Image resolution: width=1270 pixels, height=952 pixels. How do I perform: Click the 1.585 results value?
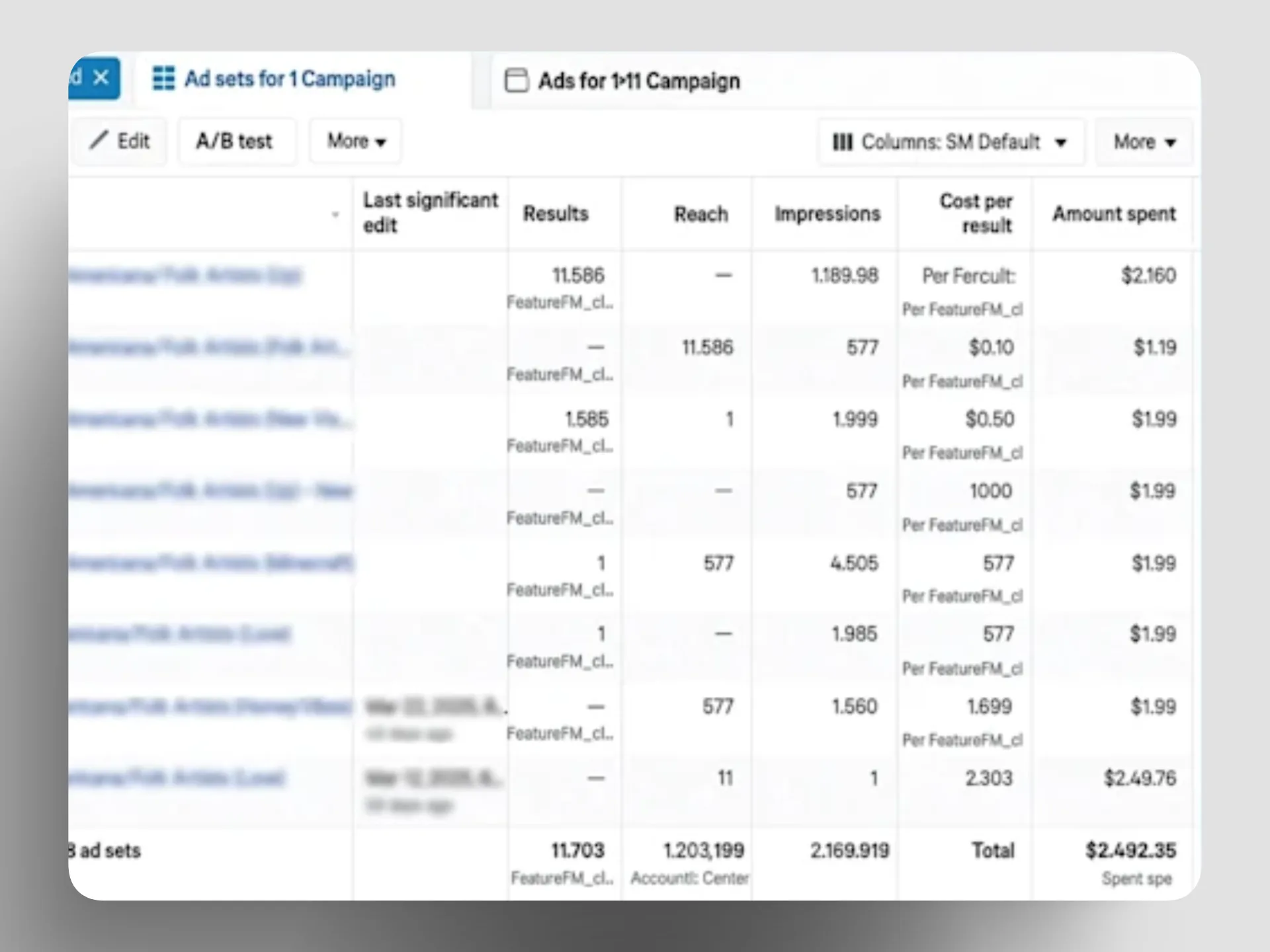click(586, 419)
